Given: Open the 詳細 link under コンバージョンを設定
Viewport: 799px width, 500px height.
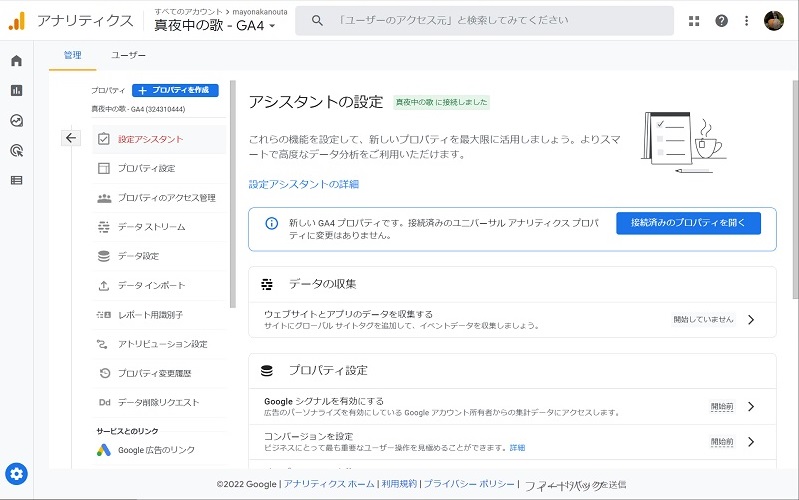Looking at the screenshot, I should point(517,448).
